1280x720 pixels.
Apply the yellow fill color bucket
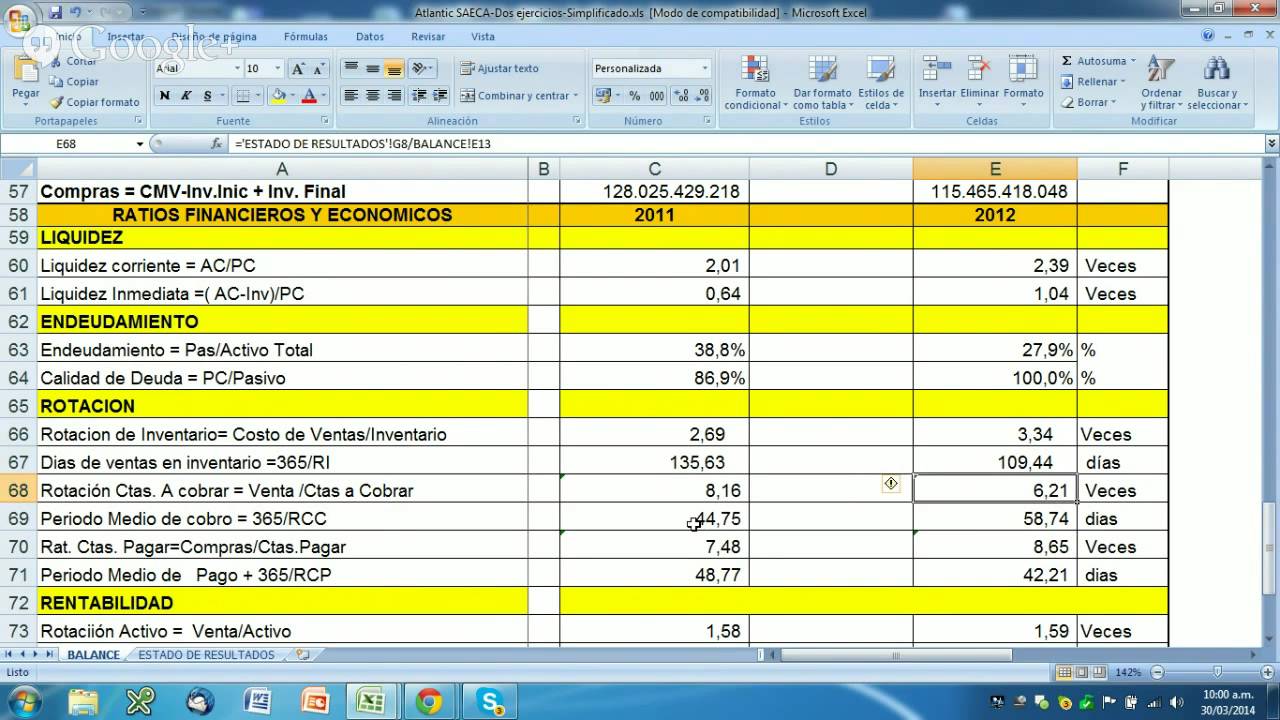[x=278, y=96]
